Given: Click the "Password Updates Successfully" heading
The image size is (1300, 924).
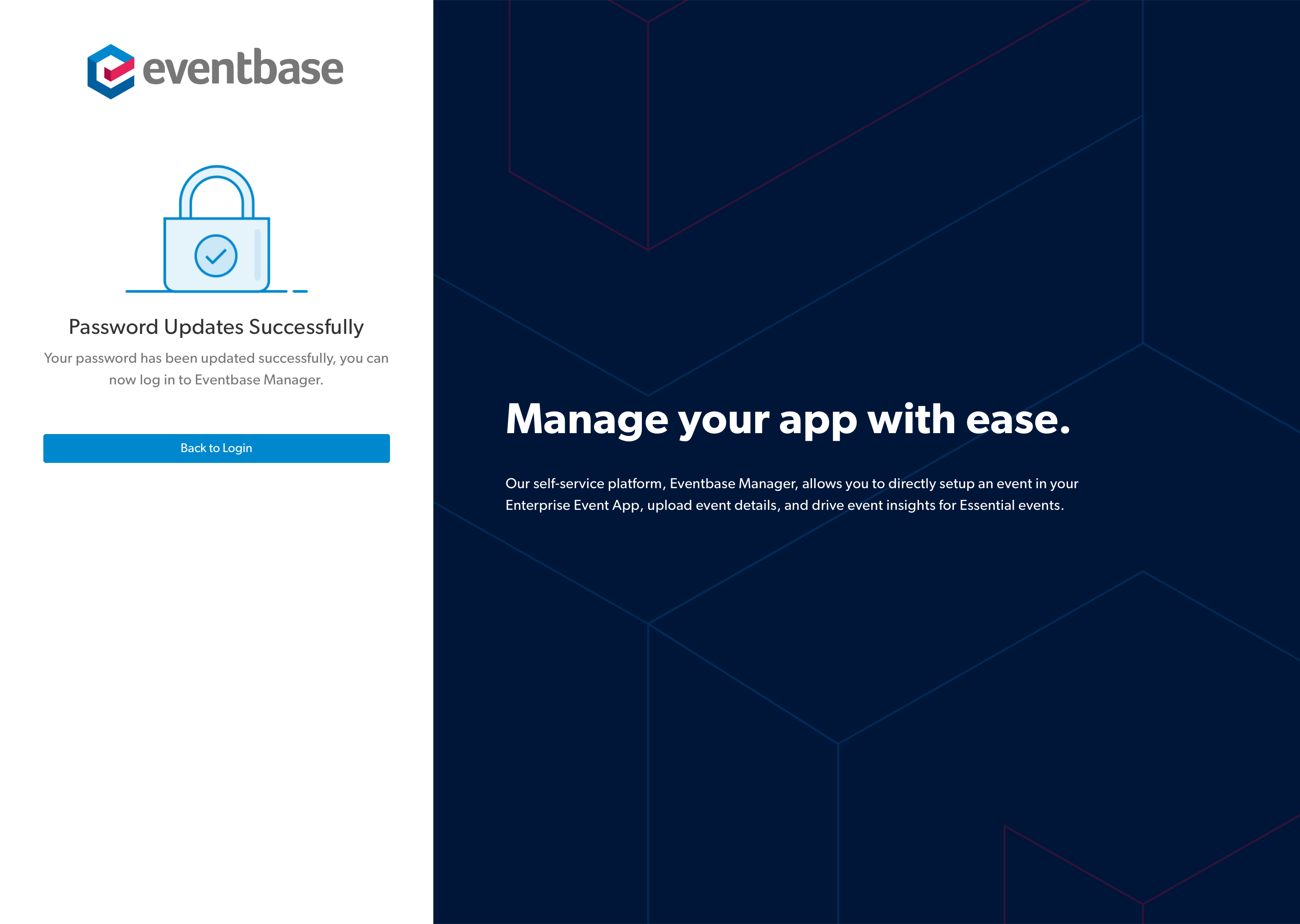Looking at the screenshot, I should tap(216, 327).
